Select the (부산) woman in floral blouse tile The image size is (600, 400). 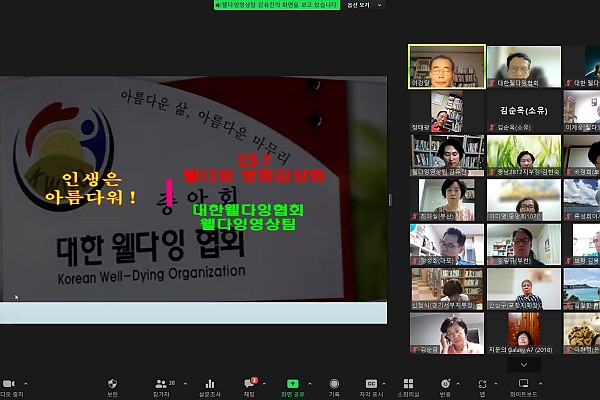[x=447, y=200]
